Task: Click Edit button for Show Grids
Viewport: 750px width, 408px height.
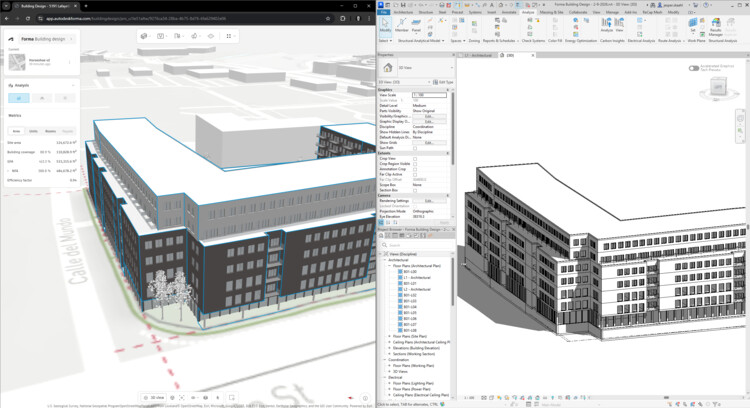Action: coord(429,143)
